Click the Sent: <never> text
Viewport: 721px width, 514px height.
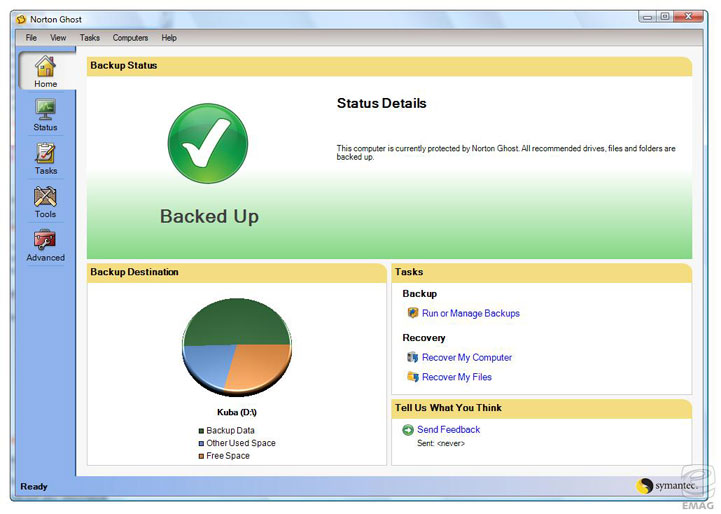pos(441,443)
